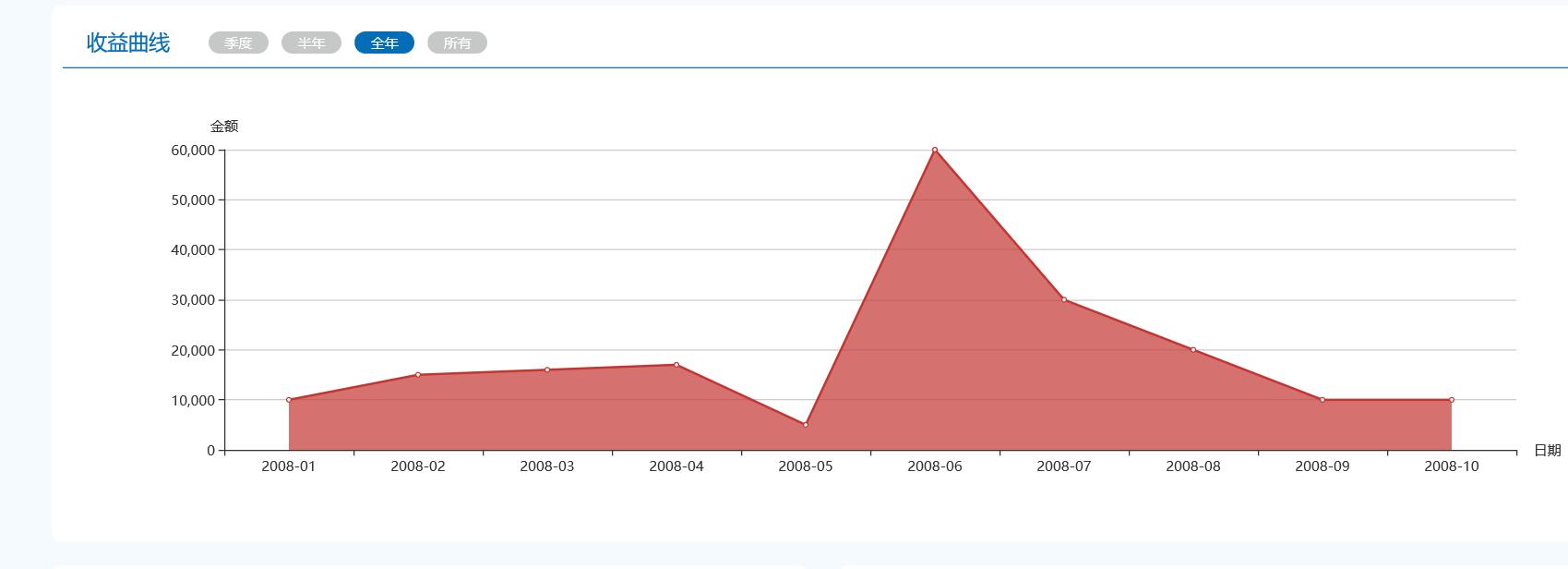This screenshot has height=569, width=1568.
Task: Select the 全年 range button
Action: (x=384, y=42)
